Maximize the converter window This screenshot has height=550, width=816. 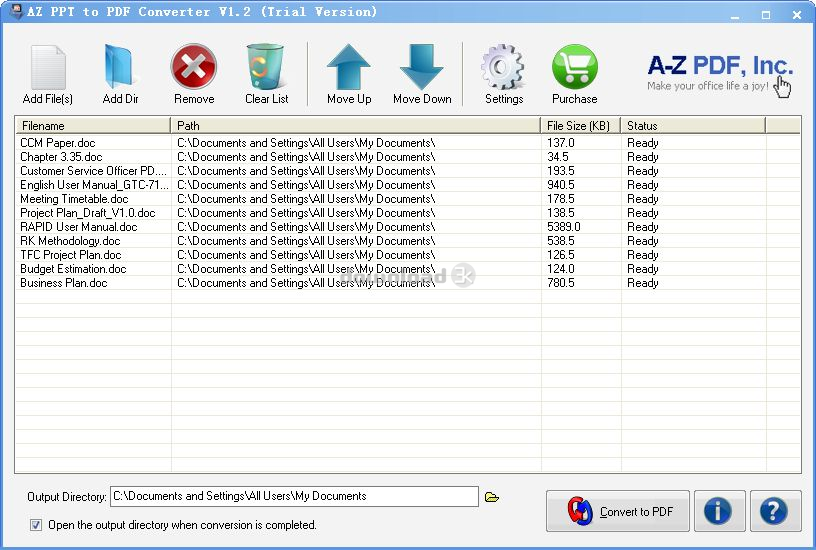click(766, 15)
